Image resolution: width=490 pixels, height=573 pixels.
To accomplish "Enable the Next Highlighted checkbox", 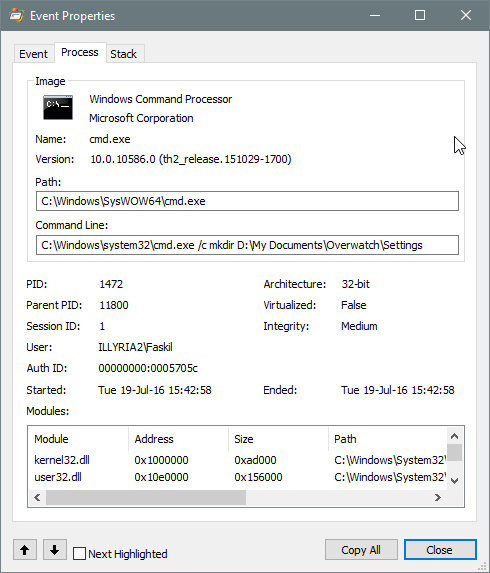I will pos(79,554).
